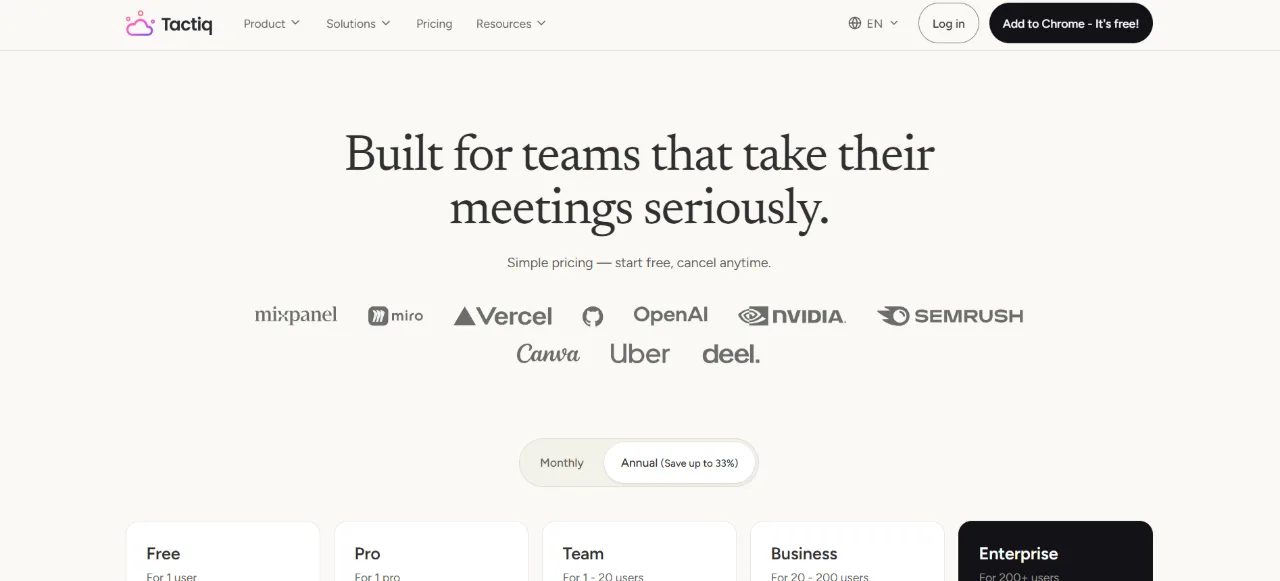
Task: Open the Solutions dropdown menu
Action: [358, 23]
